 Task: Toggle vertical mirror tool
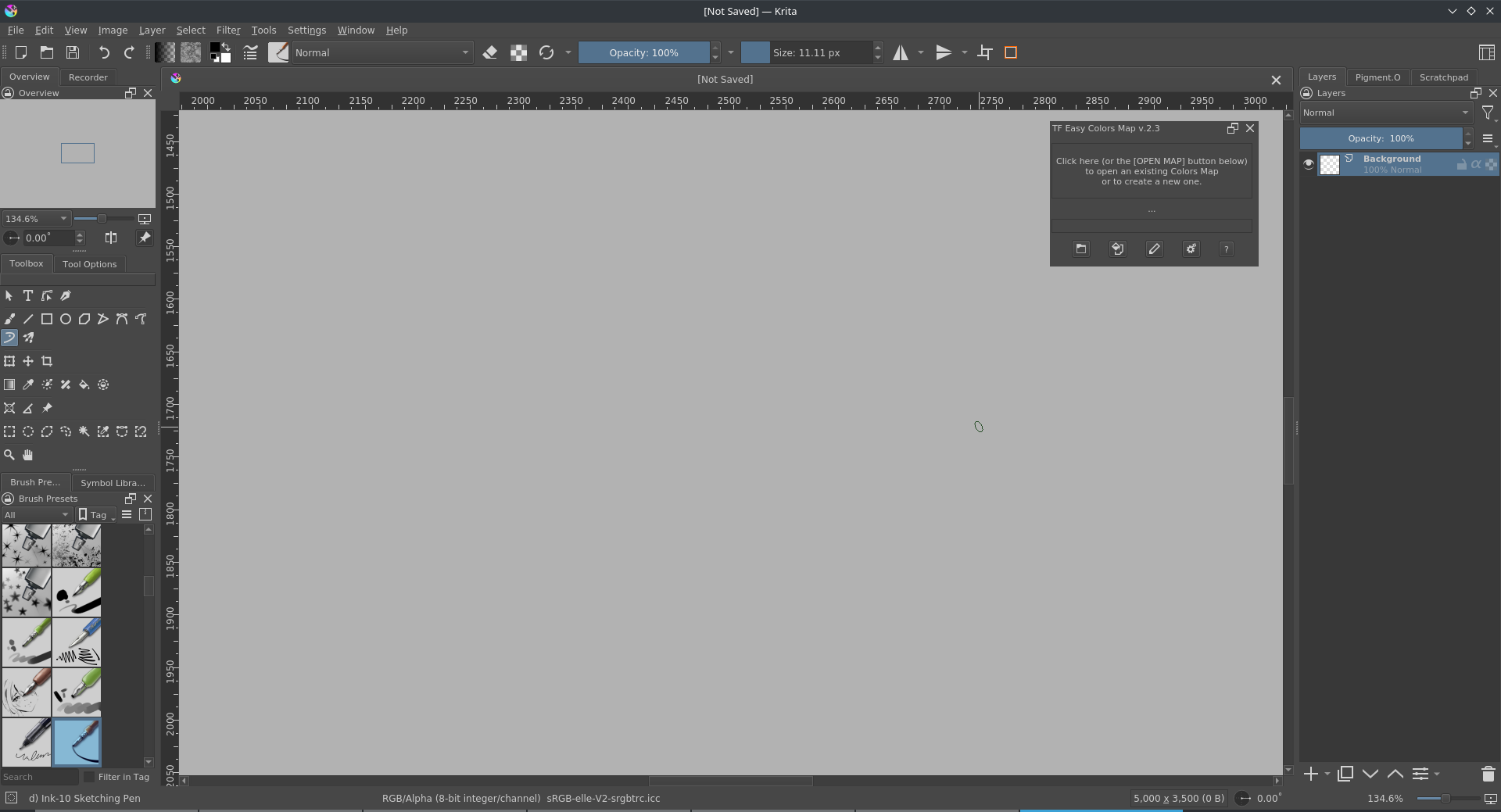coord(944,52)
